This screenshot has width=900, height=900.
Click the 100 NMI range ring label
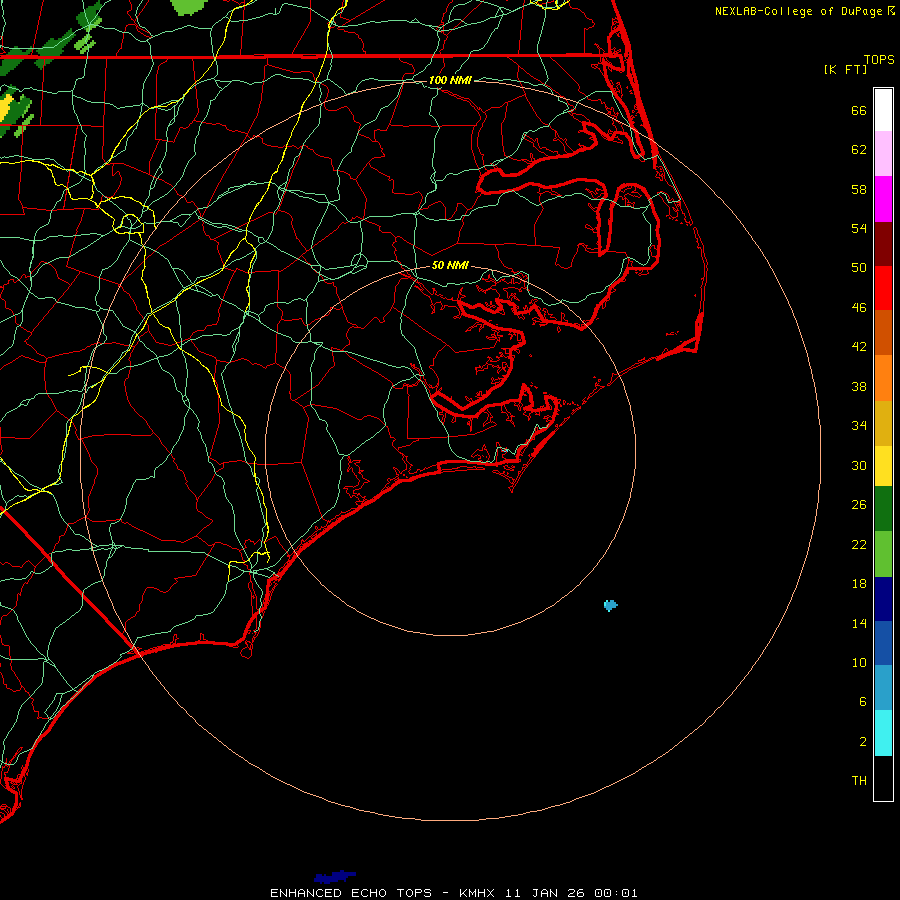pos(449,80)
